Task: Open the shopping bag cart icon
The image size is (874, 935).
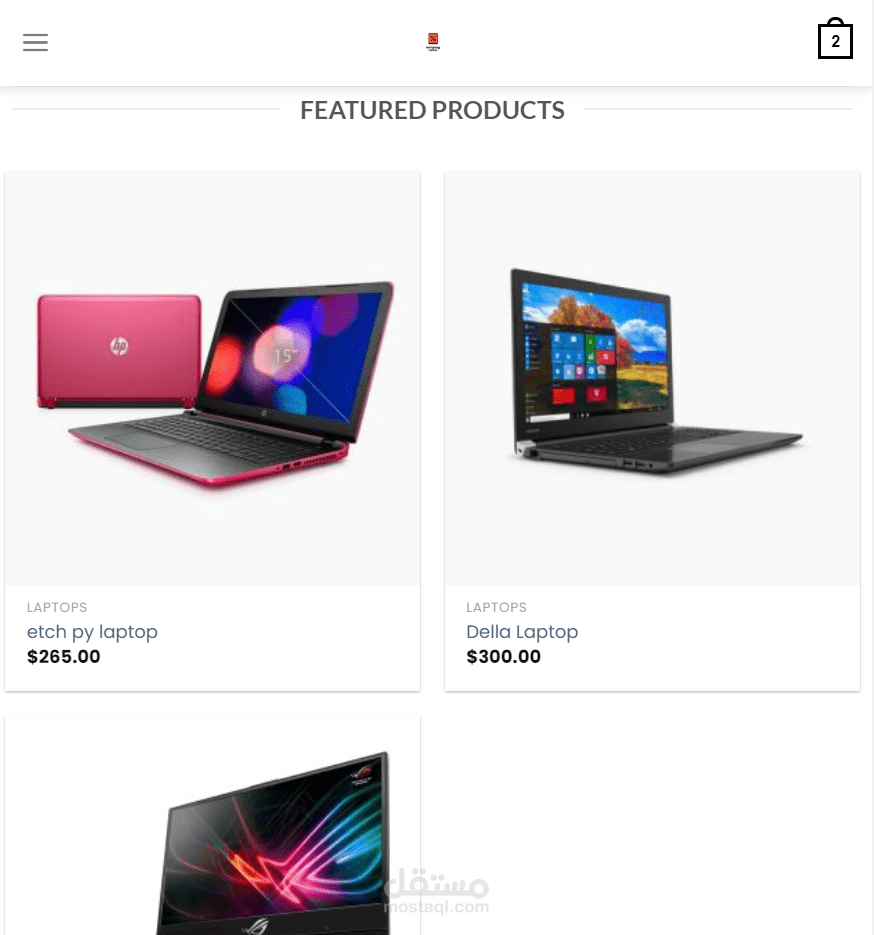Action: pyautogui.click(x=835, y=39)
